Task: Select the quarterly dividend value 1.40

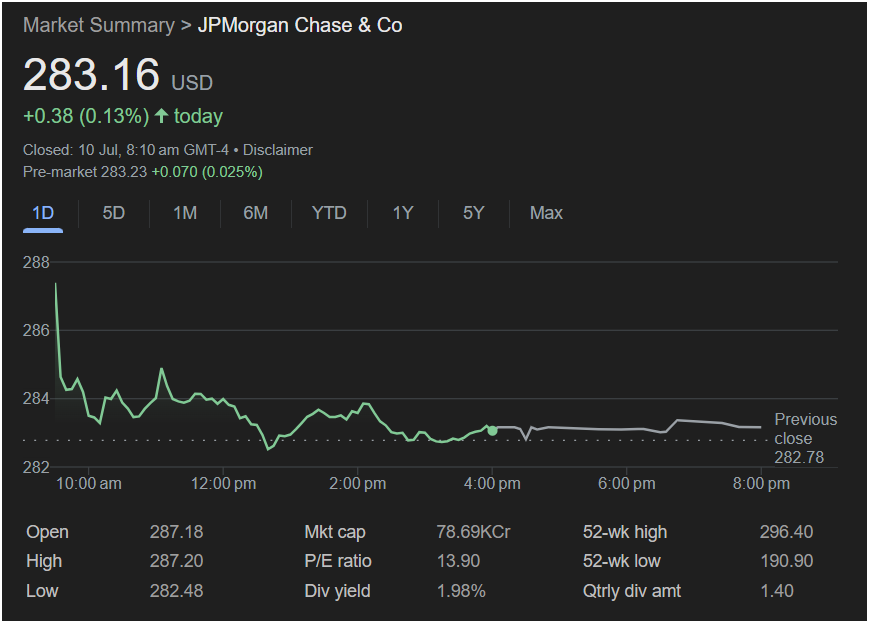Action: (777, 591)
